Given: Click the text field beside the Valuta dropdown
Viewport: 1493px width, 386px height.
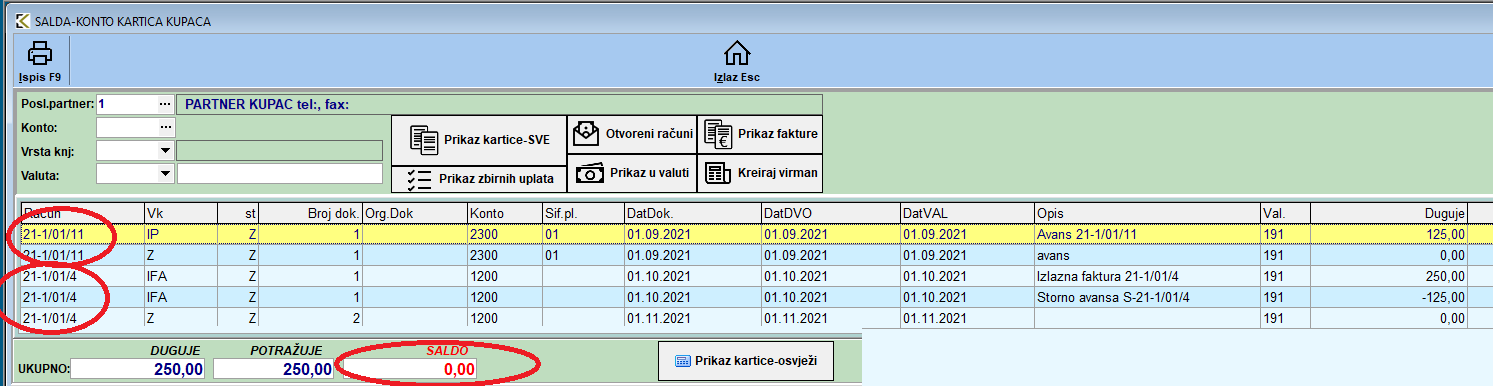Looking at the screenshot, I should (x=280, y=174).
